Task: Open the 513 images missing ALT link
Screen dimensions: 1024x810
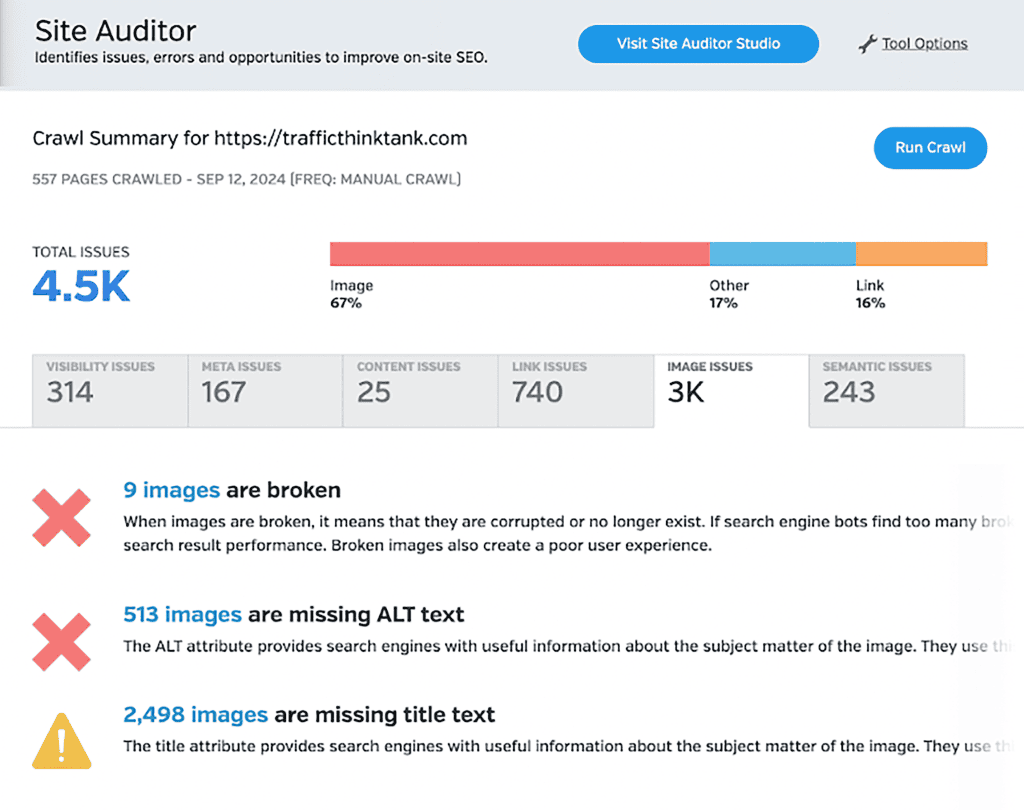Action: pyautogui.click(x=182, y=614)
